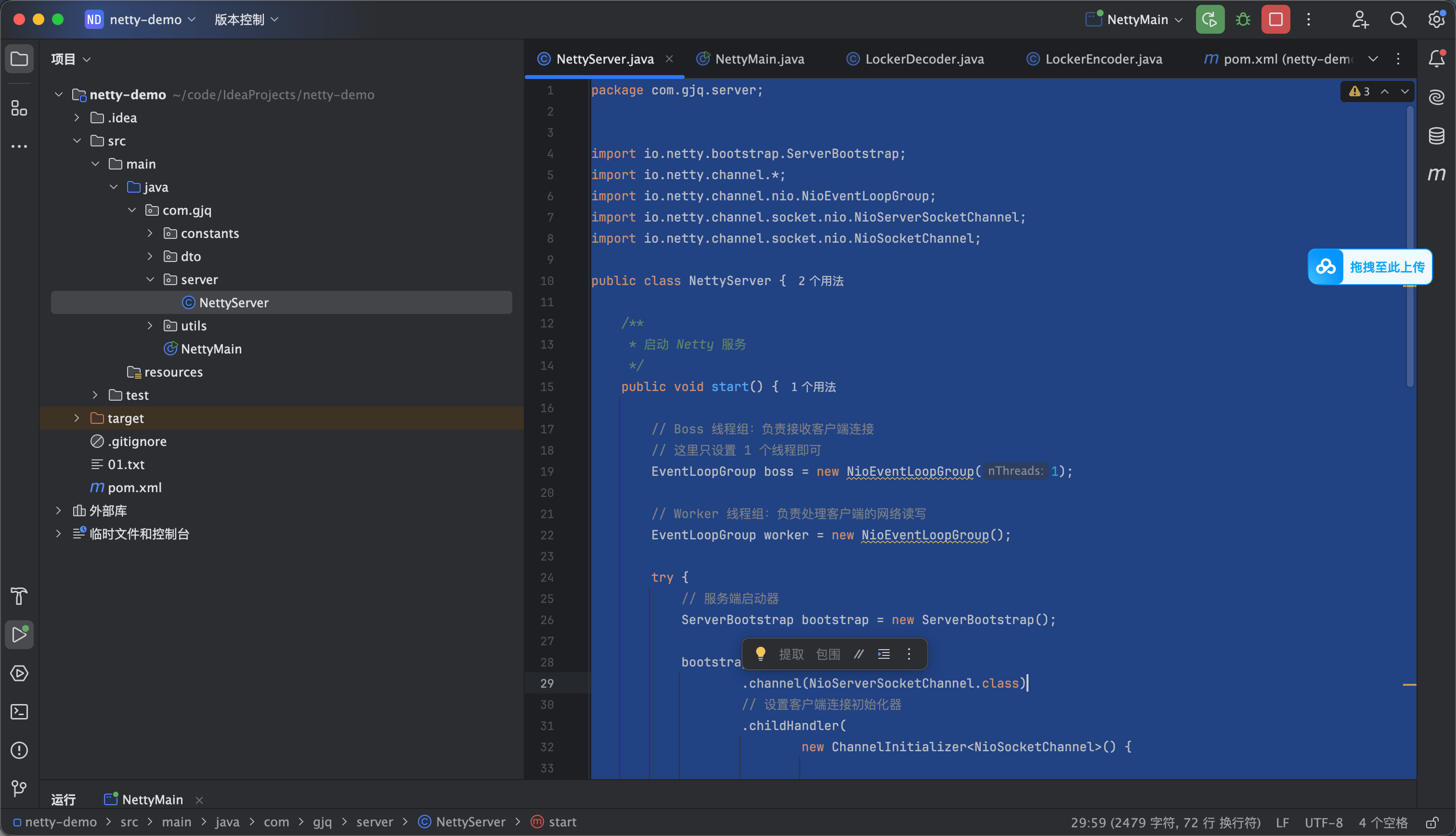Open the Terminal tool window
1456x836 pixels.
click(19, 712)
